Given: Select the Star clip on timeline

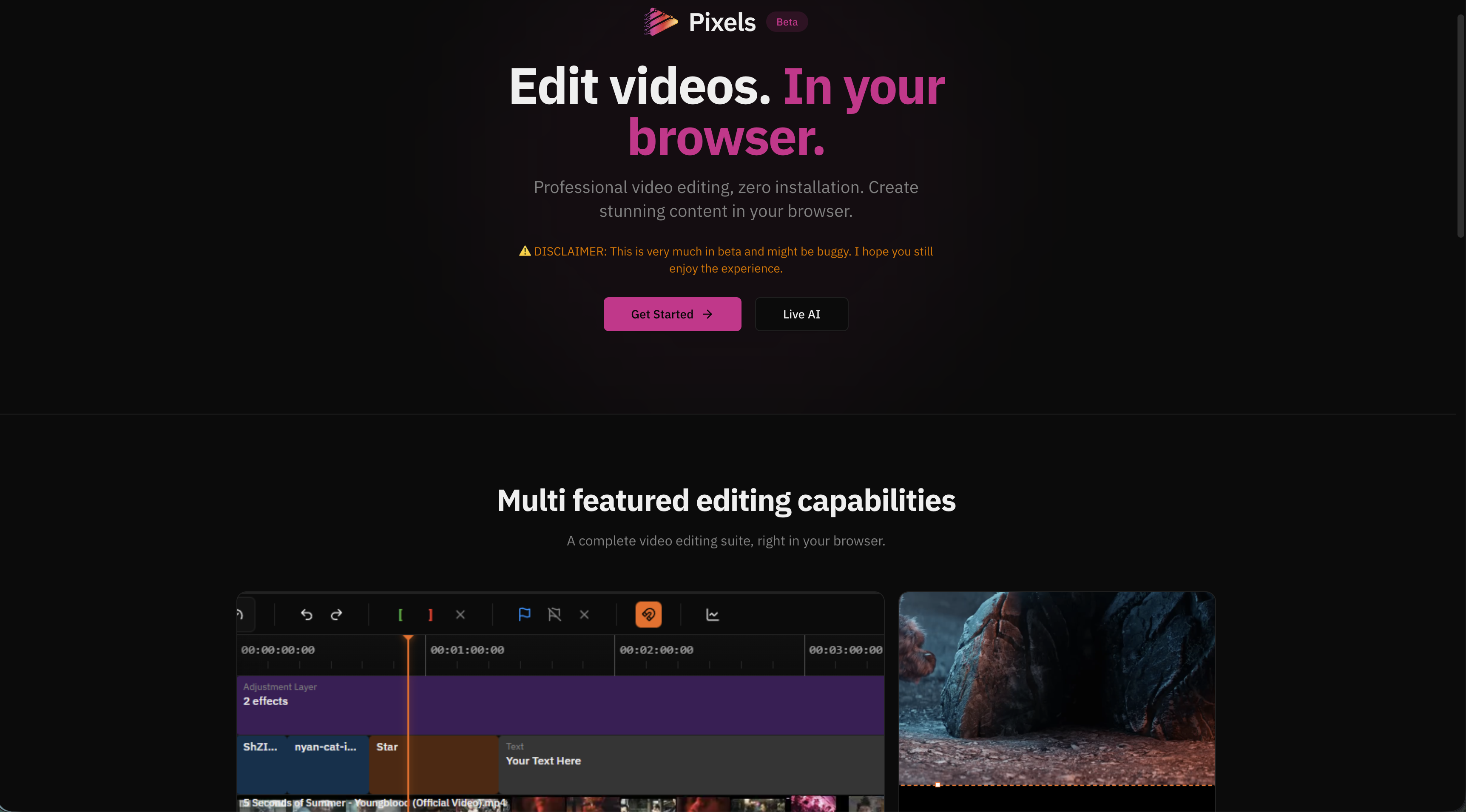Looking at the screenshot, I should pyautogui.click(x=449, y=765).
